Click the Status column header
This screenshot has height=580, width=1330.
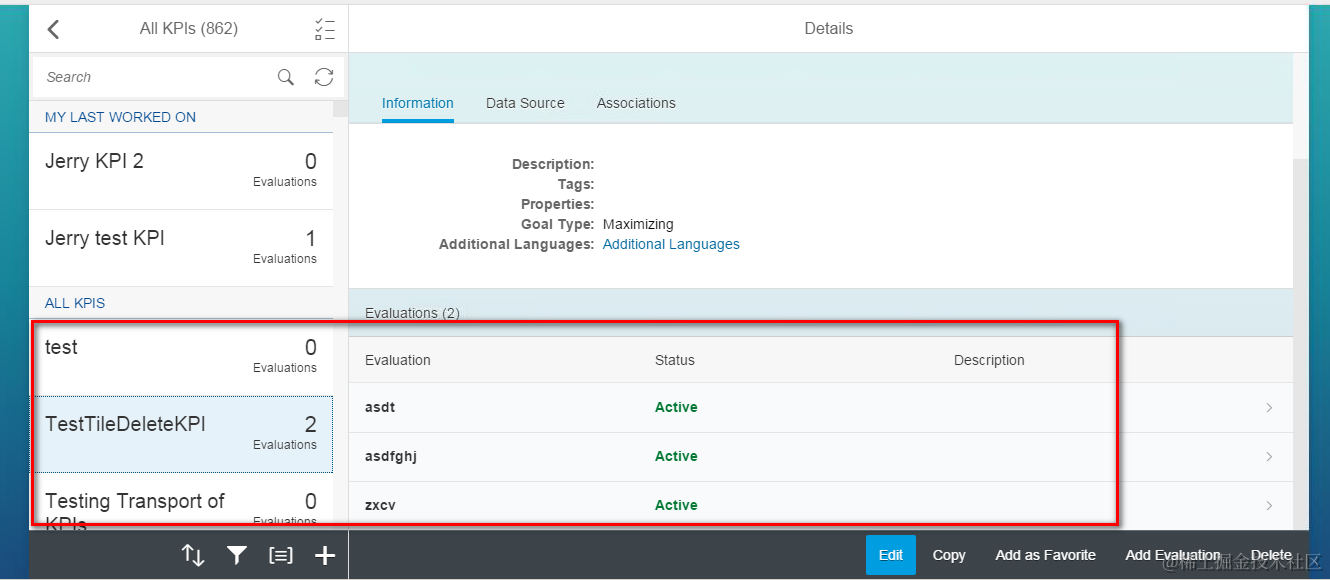(x=675, y=360)
